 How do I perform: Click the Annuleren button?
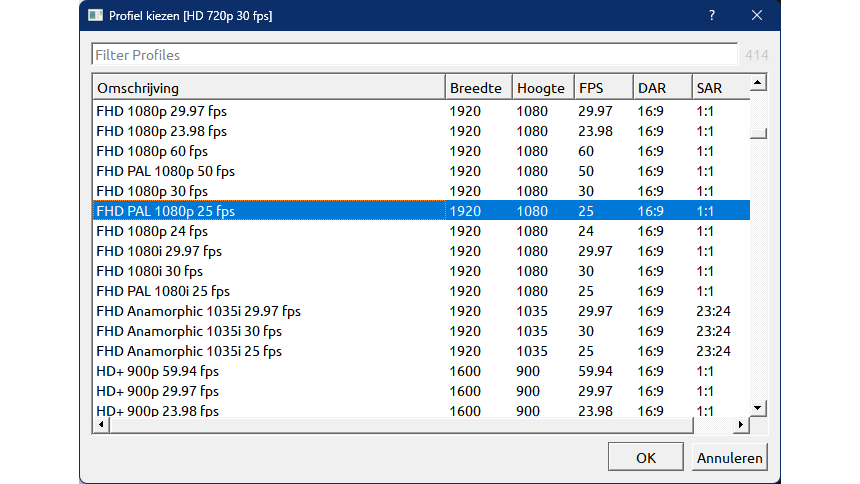coord(729,458)
